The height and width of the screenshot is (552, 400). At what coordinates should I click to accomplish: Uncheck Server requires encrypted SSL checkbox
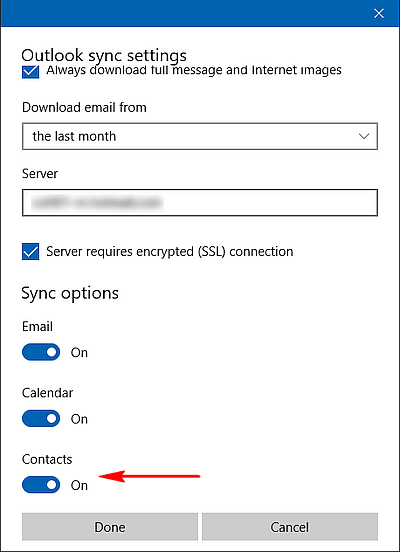coord(31,252)
